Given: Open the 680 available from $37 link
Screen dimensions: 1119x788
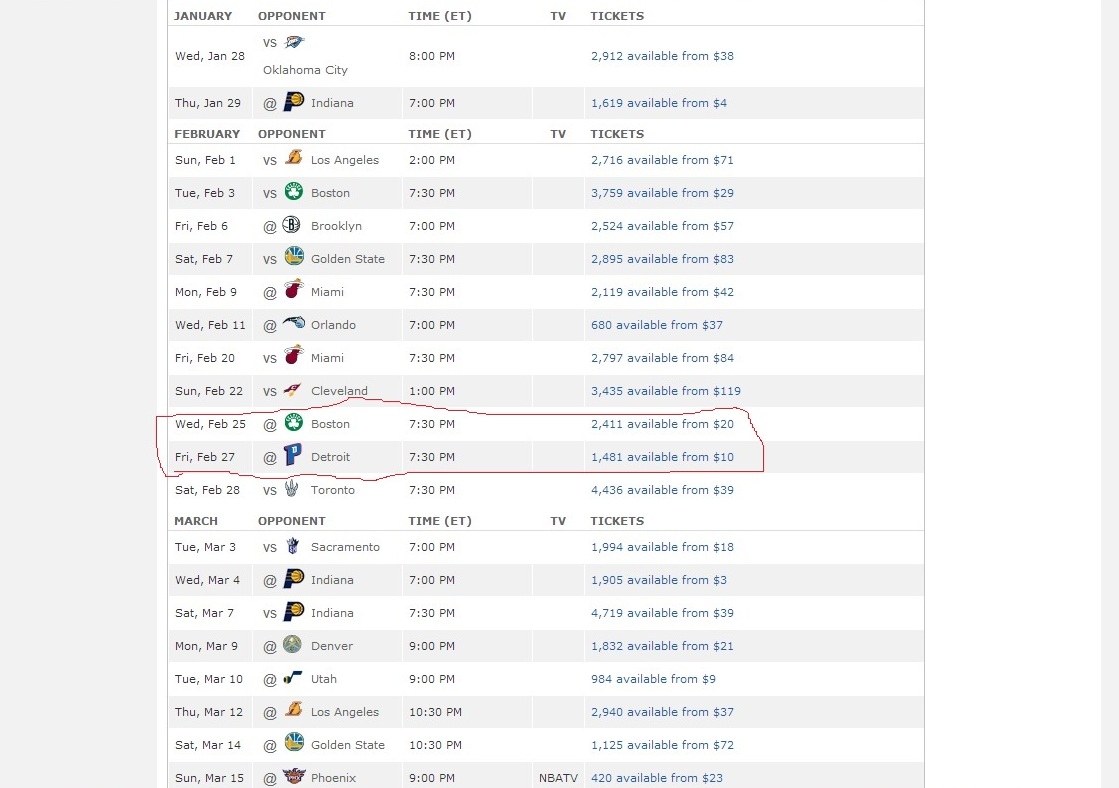Looking at the screenshot, I should 657,325.
